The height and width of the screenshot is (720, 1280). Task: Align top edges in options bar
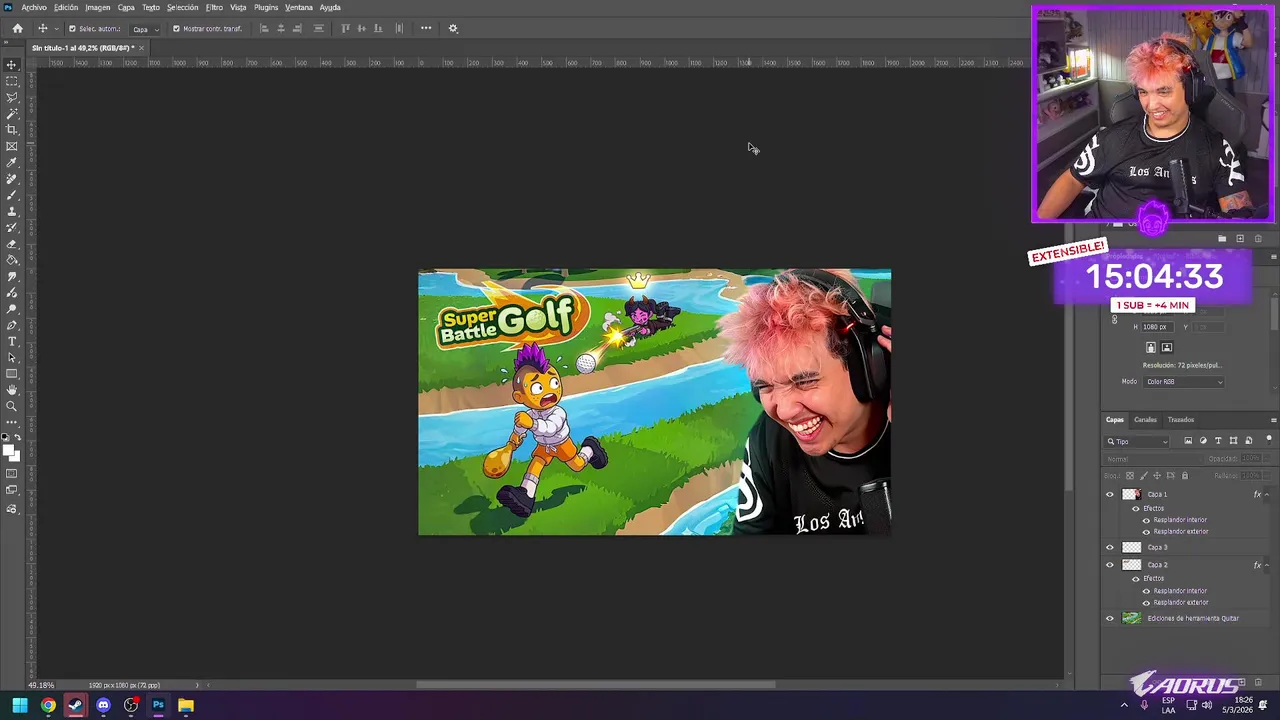pos(345,28)
